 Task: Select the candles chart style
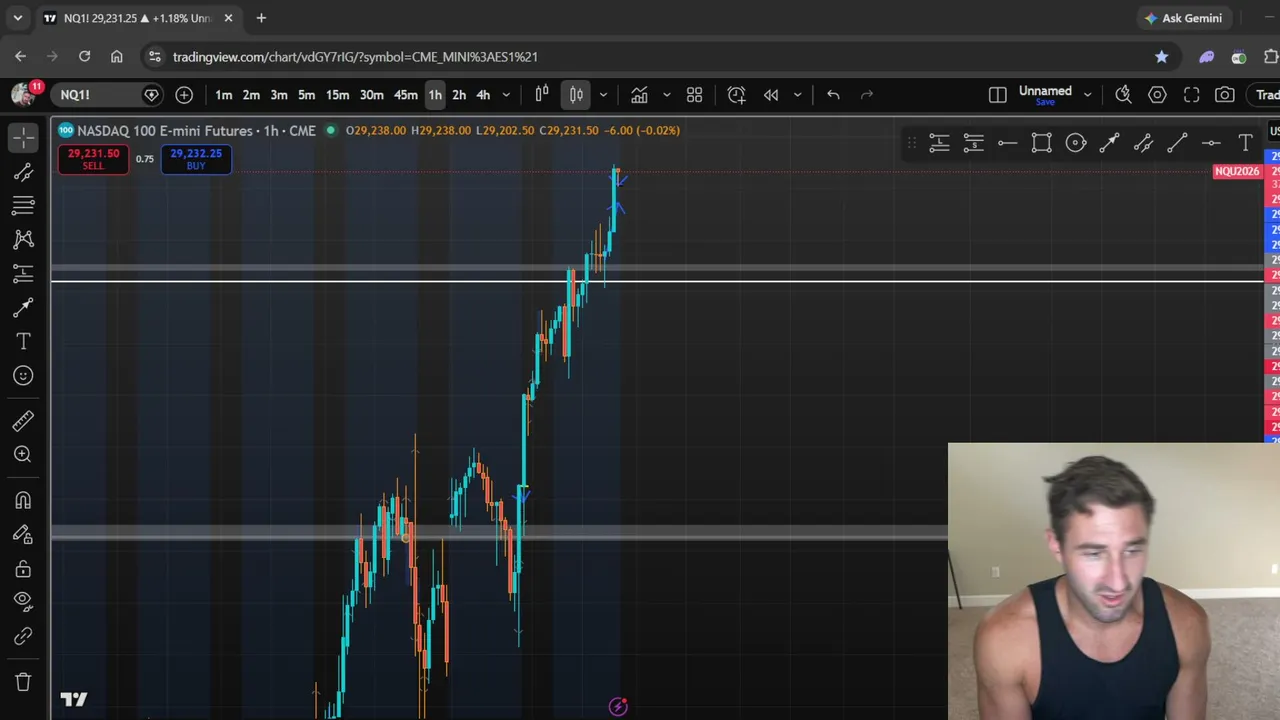[x=576, y=95]
